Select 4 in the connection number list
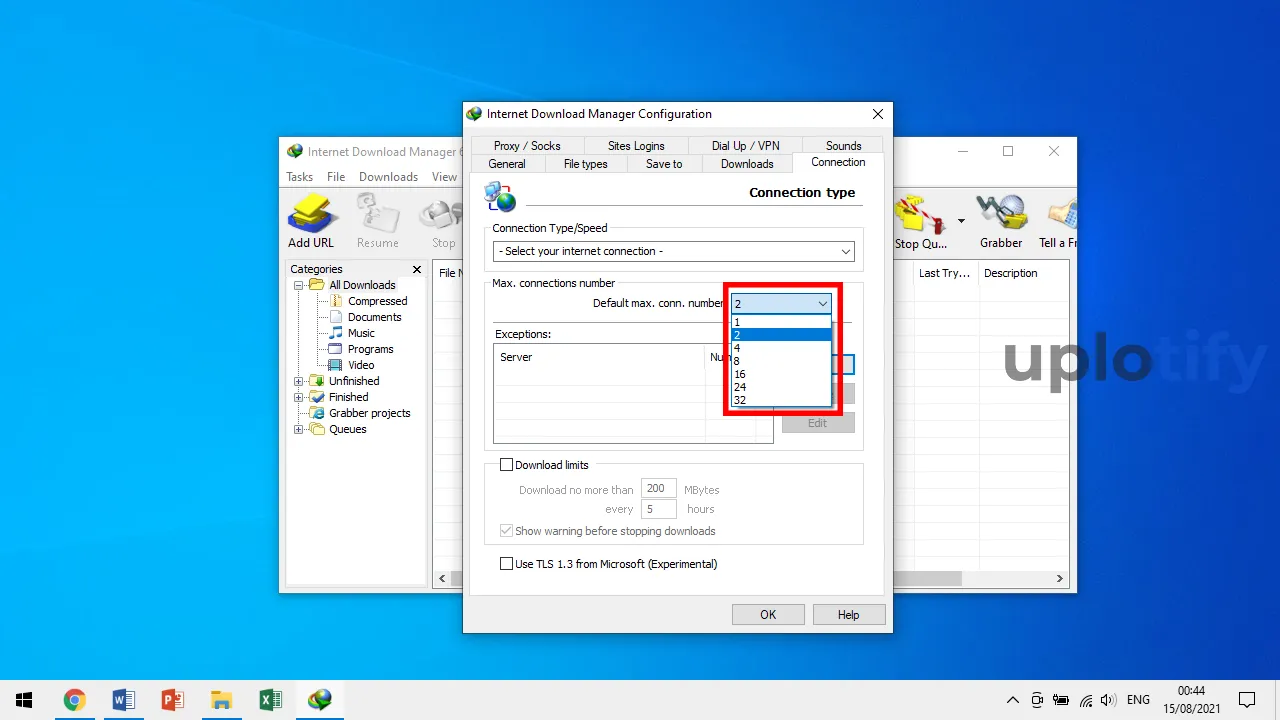The width and height of the screenshot is (1280, 720). pyautogui.click(x=781, y=348)
